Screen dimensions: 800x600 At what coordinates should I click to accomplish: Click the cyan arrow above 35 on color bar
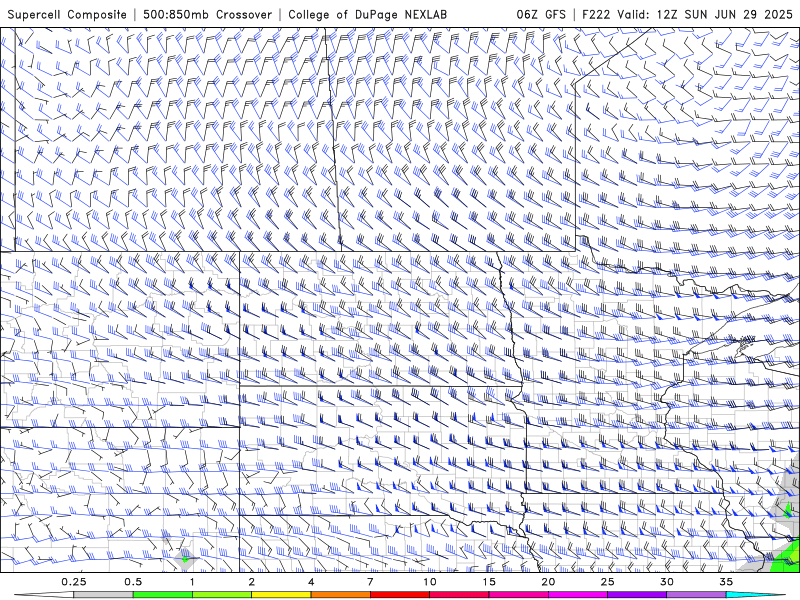tap(756, 595)
